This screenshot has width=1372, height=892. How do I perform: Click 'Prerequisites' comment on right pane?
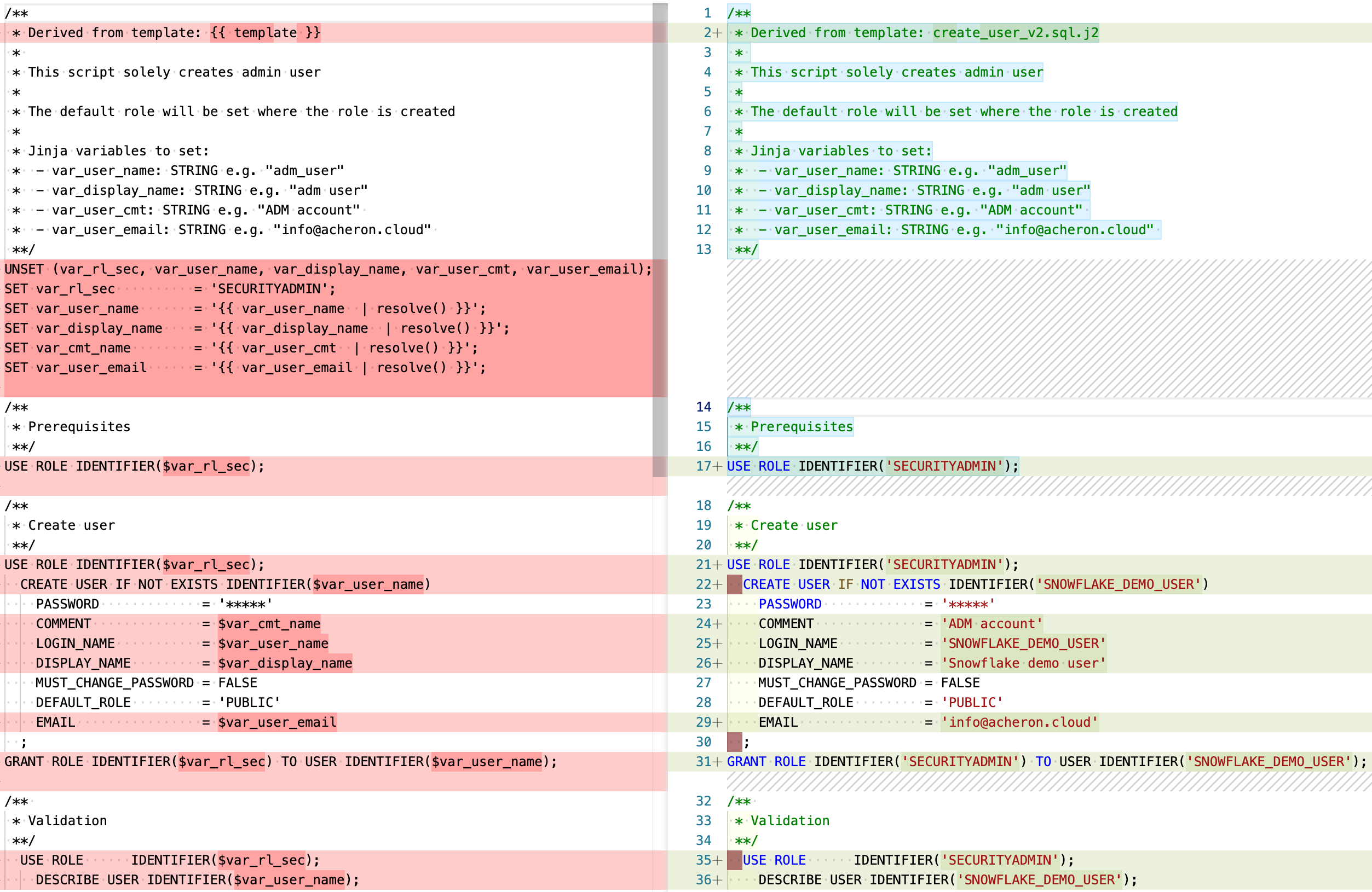(x=802, y=427)
